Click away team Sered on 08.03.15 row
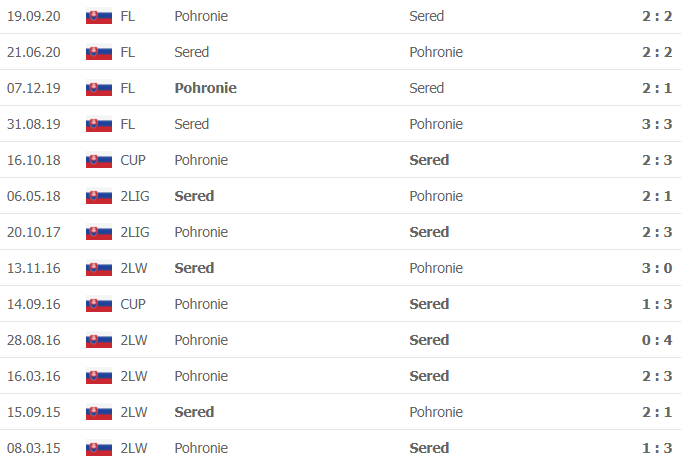This screenshot has width=681, height=462. pos(429,448)
